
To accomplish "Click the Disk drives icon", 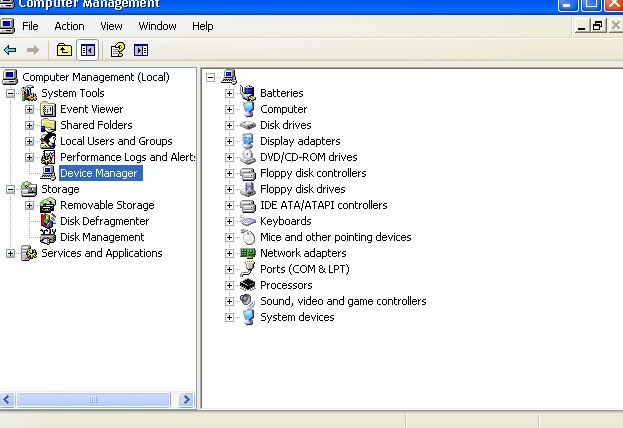I will point(248,125).
